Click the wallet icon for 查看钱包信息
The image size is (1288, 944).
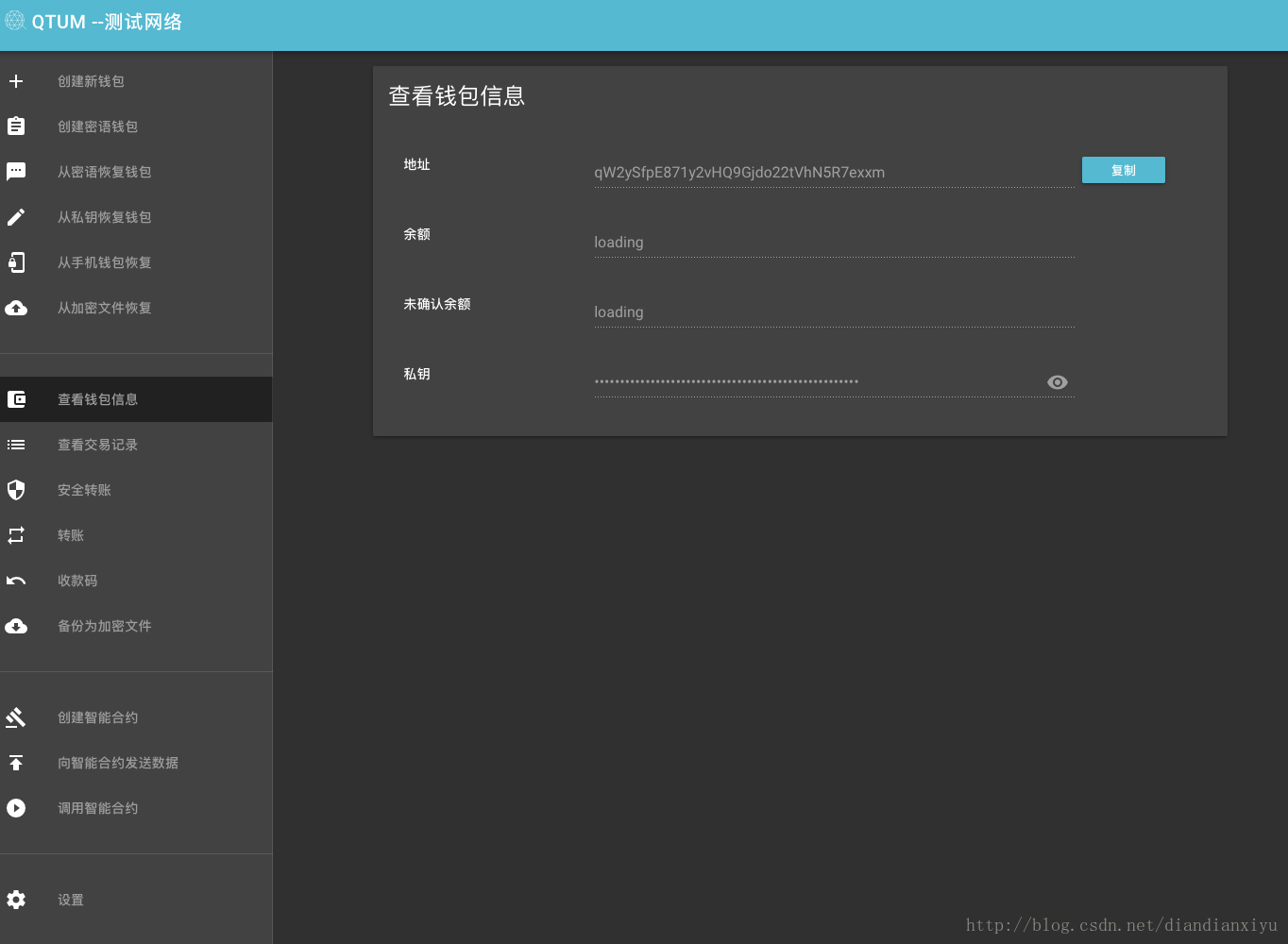(16, 399)
